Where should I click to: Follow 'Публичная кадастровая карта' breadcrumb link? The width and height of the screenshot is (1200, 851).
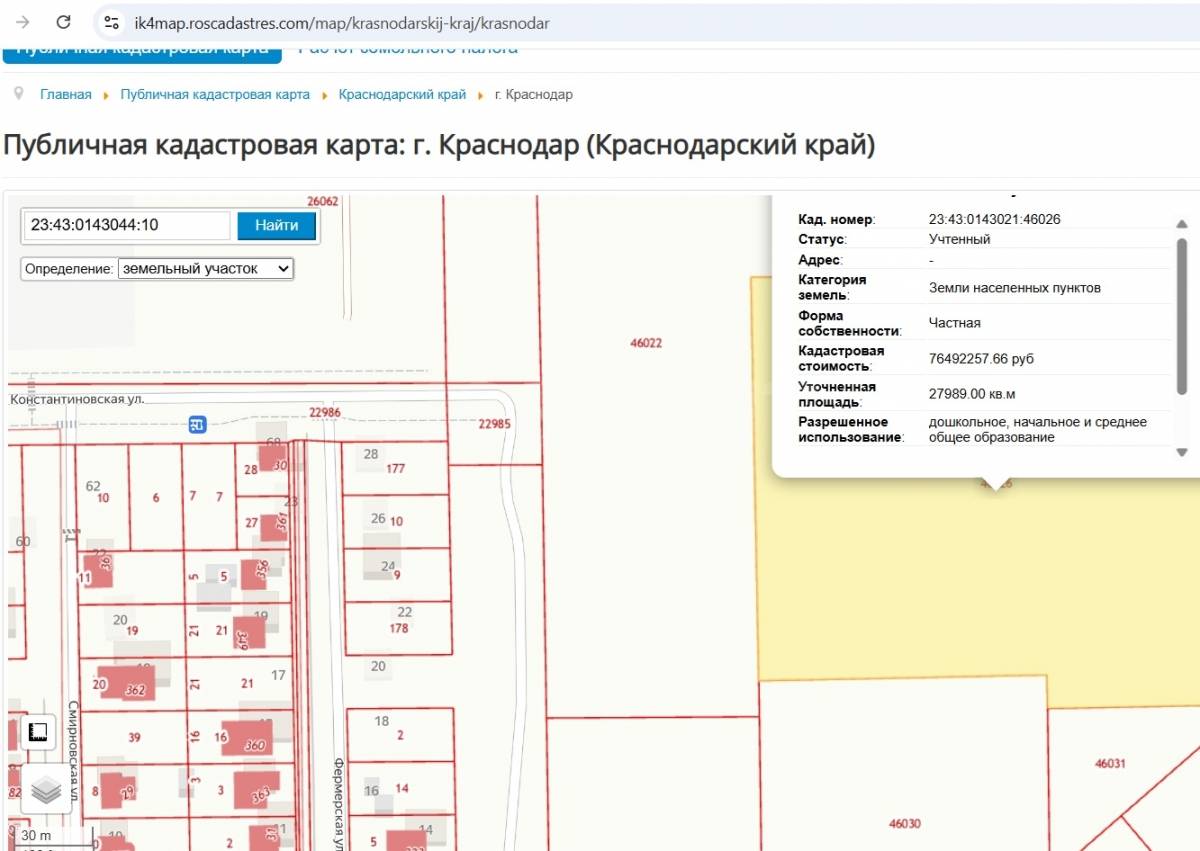click(x=215, y=95)
